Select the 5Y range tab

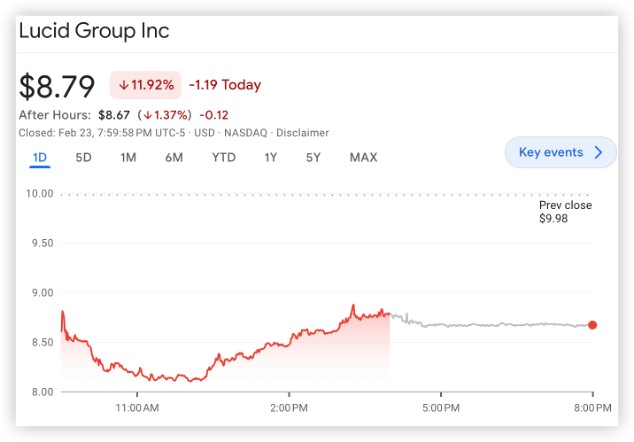pos(313,157)
